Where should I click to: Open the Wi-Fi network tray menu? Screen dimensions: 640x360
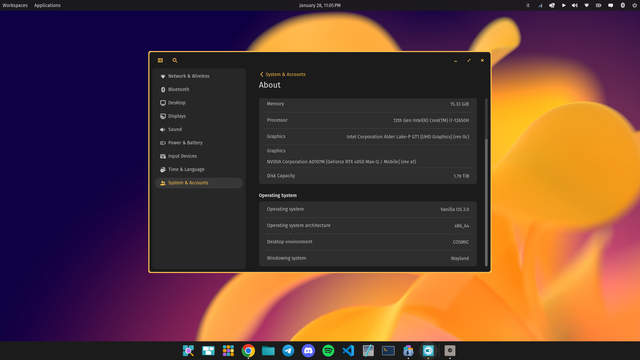587,5
